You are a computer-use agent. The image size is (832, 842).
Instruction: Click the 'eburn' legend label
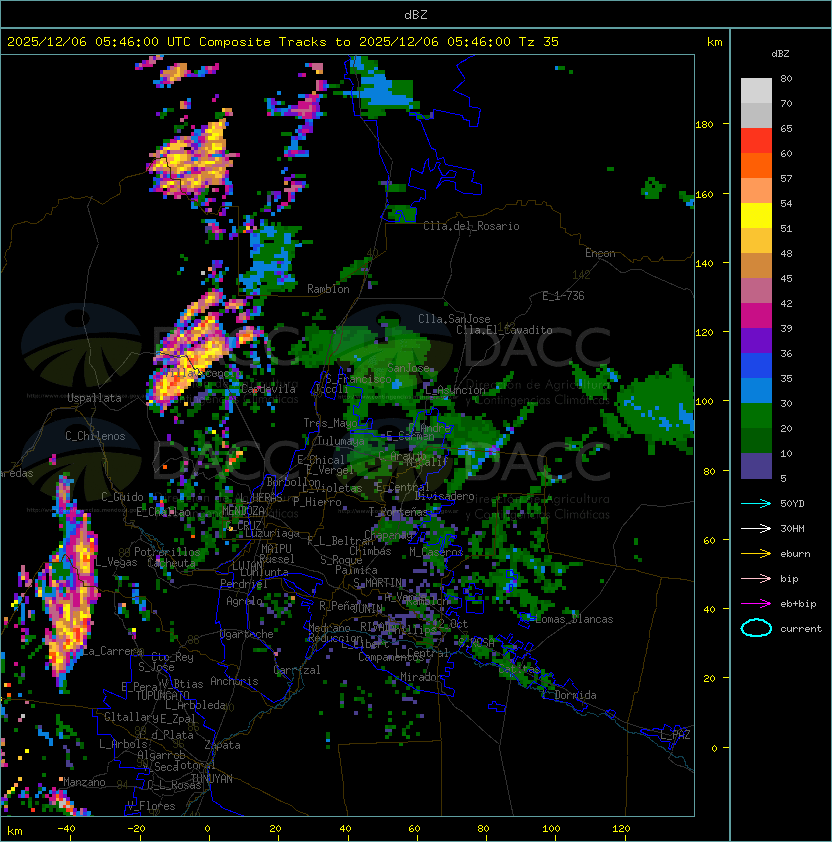click(x=795, y=554)
